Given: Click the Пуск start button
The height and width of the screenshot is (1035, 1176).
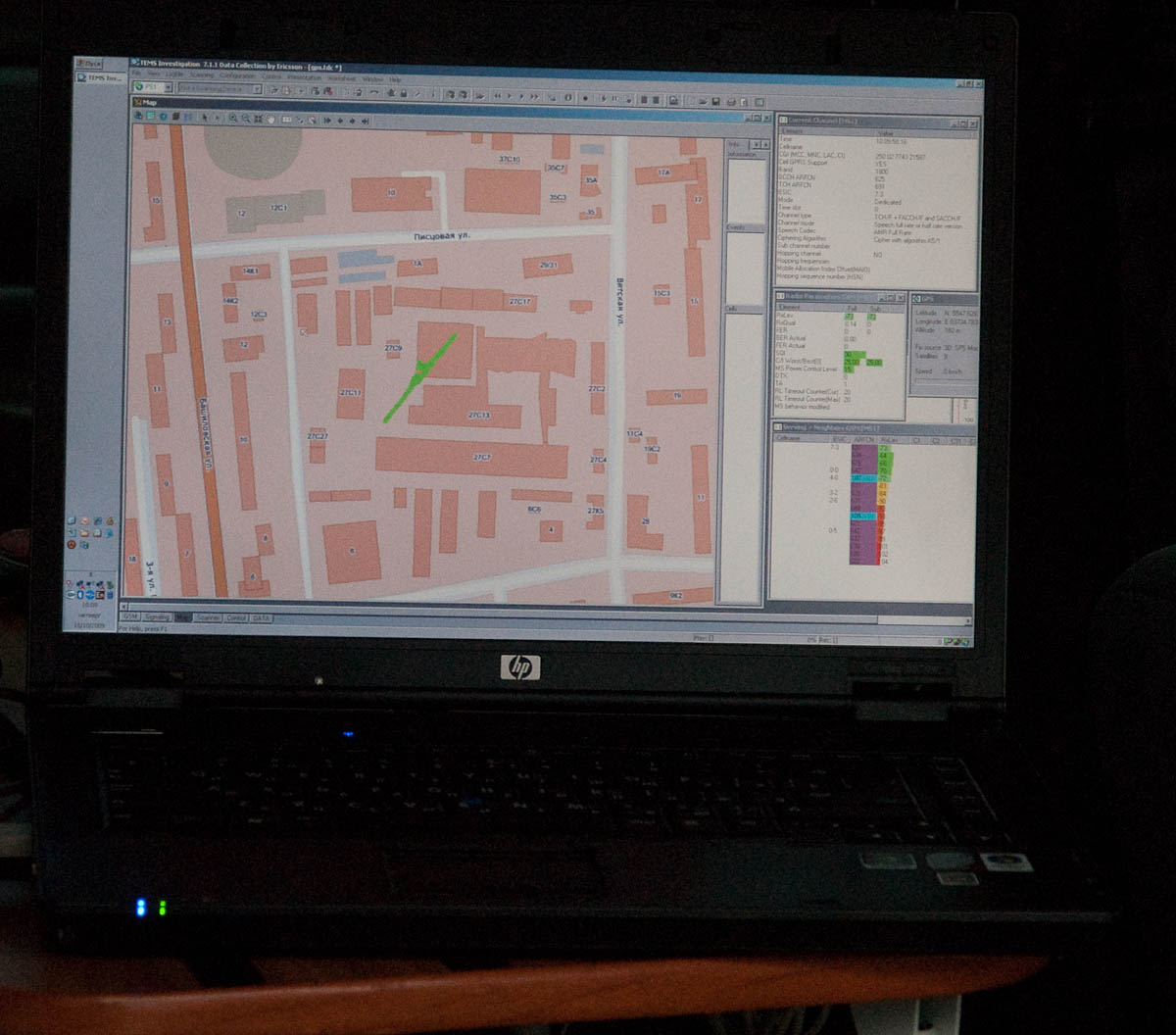Looking at the screenshot, I should click(x=88, y=64).
